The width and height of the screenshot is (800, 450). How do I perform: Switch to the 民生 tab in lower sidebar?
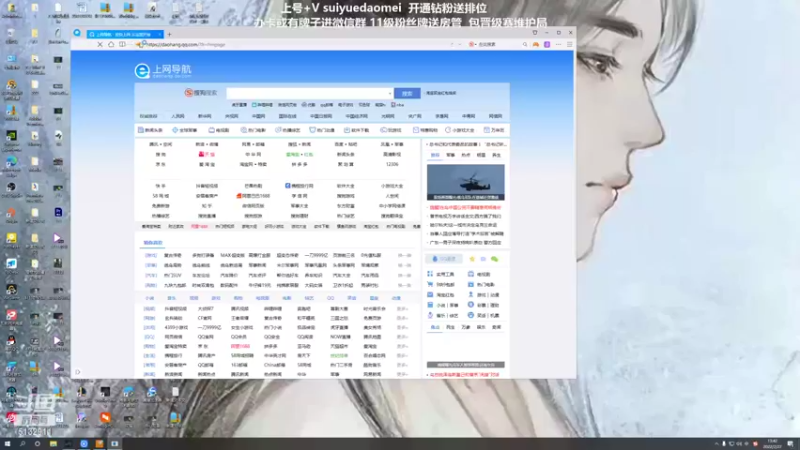[x=450, y=327]
